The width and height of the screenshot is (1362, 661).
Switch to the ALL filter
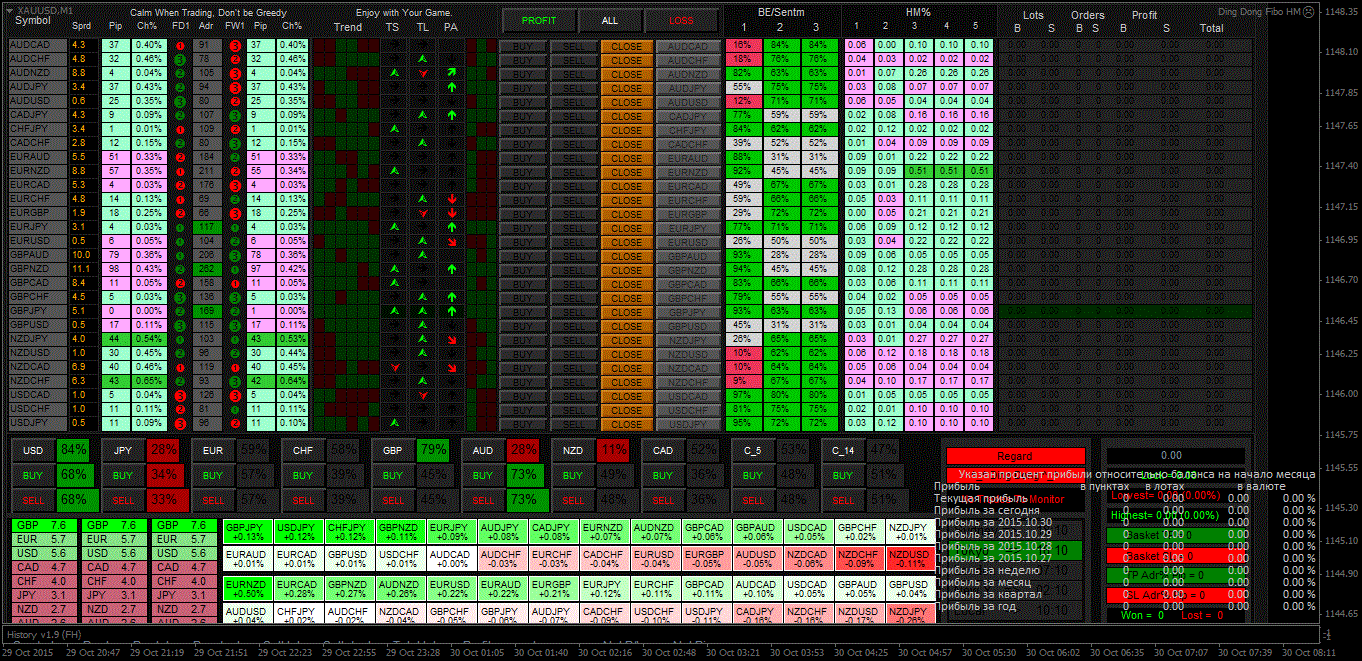pos(610,20)
